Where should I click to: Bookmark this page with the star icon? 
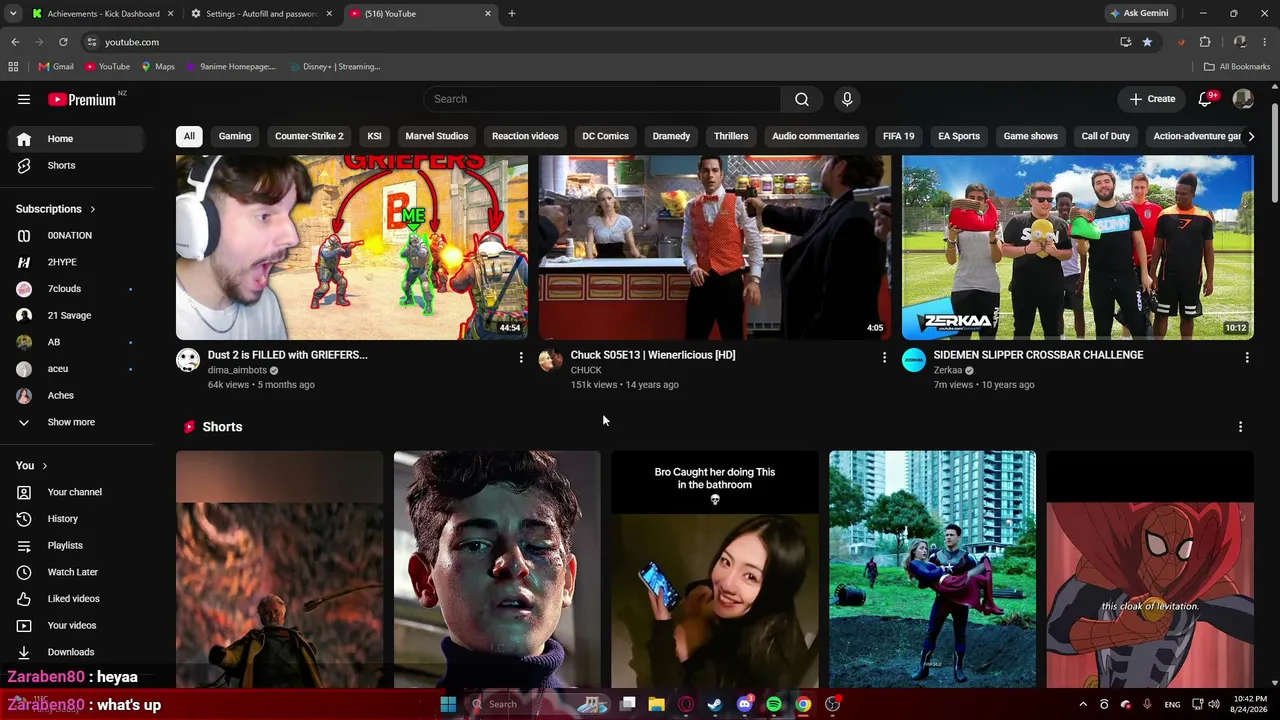[x=1147, y=42]
